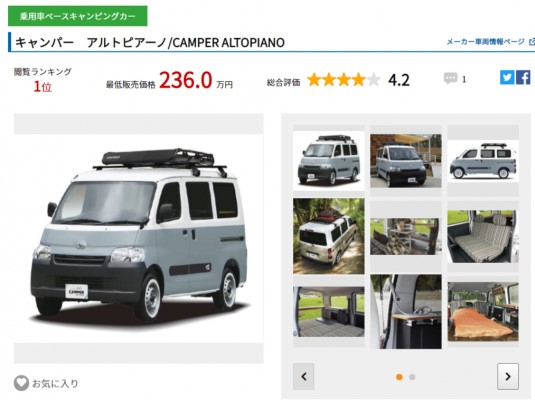Open main large van photo
The image size is (535, 400).
pyautogui.click(x=139, y=238)
